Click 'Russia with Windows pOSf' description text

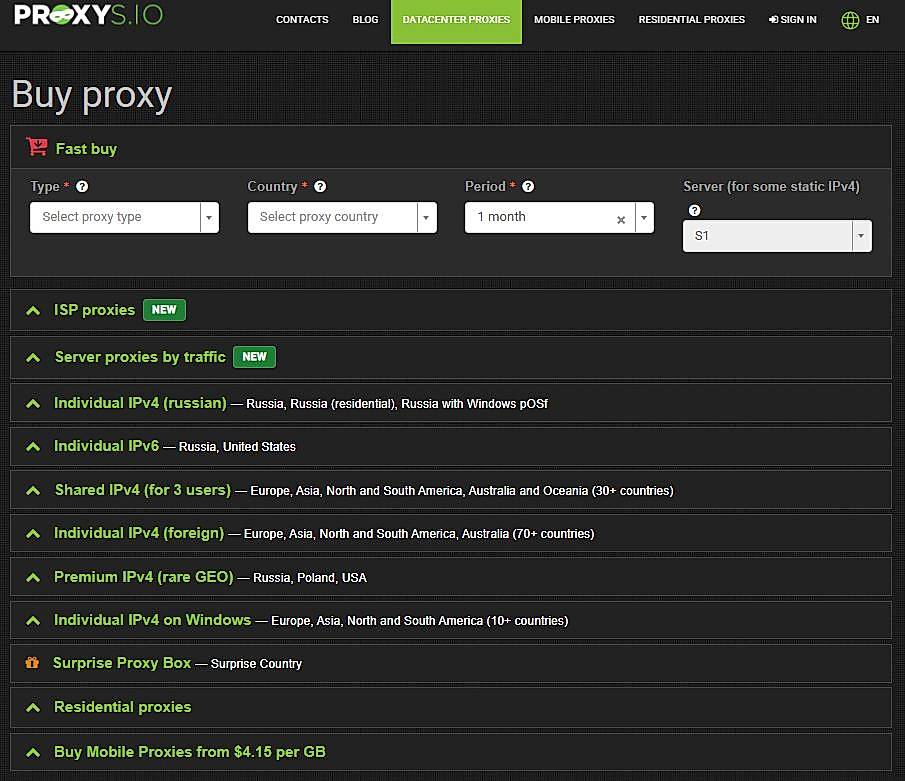(x=474, y=403)
